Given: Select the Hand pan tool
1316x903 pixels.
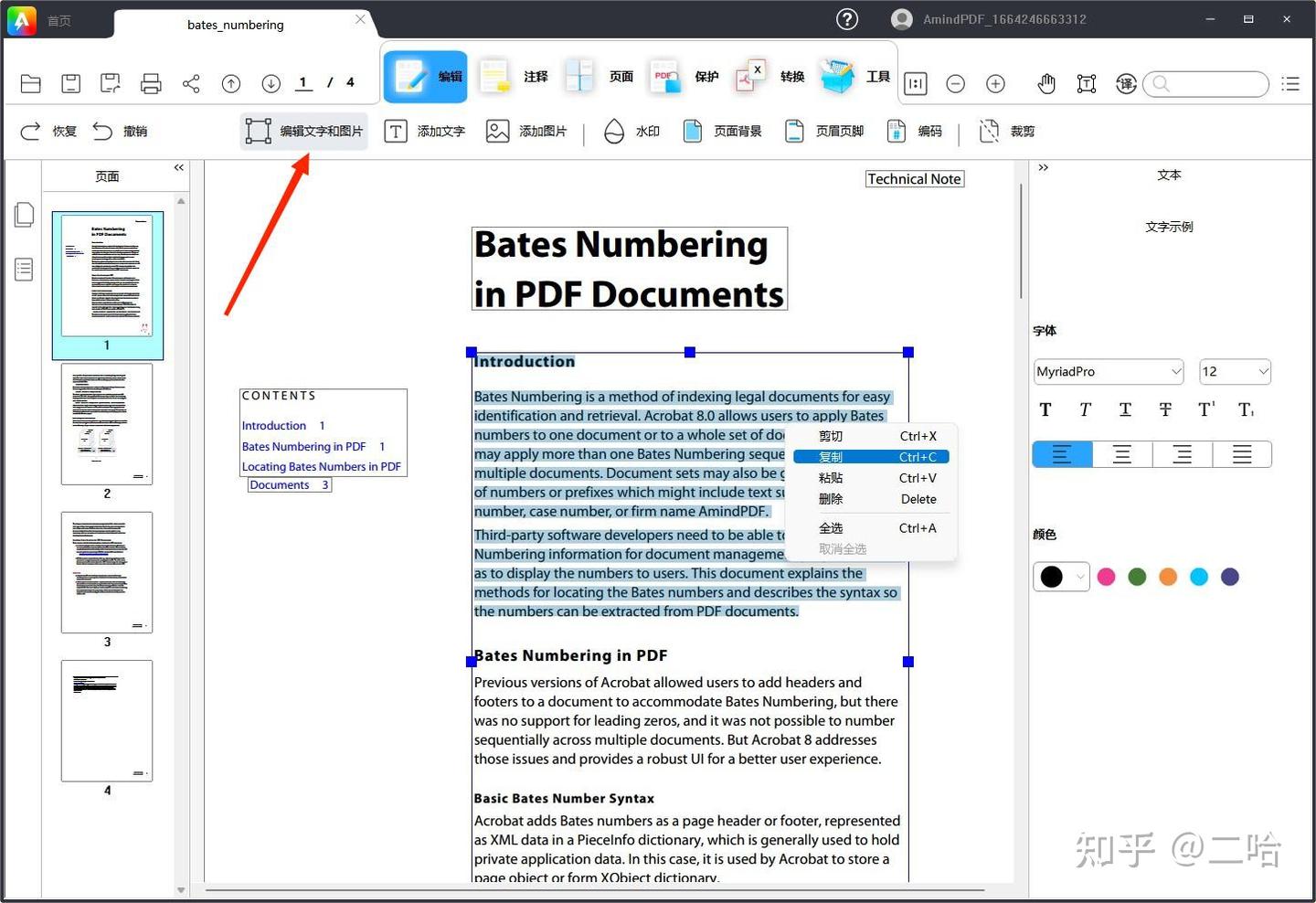Looking at the screenshot, I should tap(1046, 84).
